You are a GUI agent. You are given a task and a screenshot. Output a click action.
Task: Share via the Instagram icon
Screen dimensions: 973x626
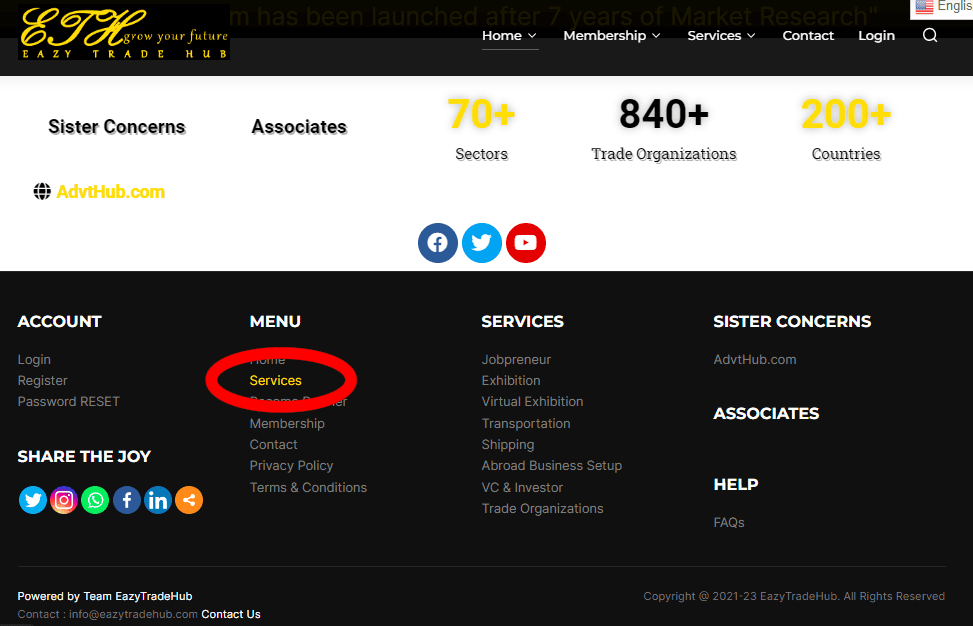click(64, 500)
